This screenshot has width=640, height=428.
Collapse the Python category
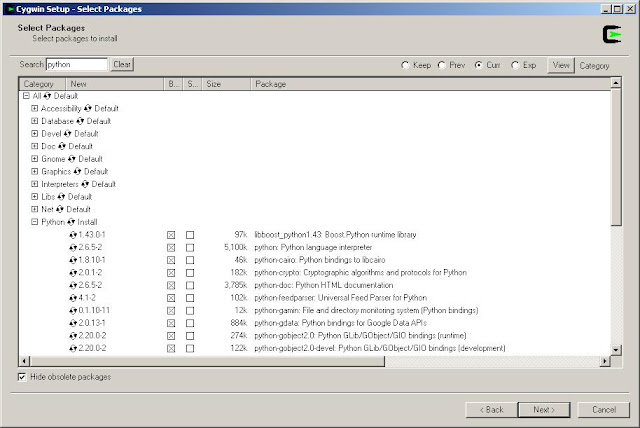click(x=35, y=222)
